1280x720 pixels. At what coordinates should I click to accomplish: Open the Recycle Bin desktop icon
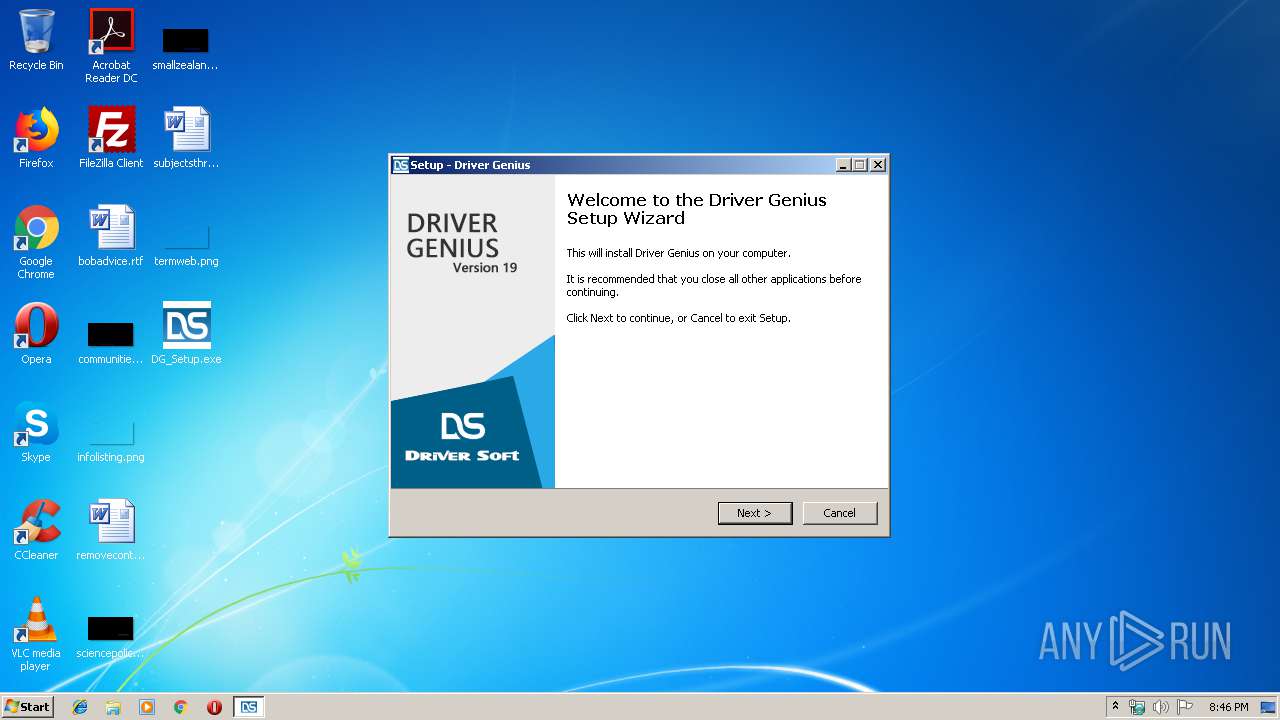pos(36,40)
